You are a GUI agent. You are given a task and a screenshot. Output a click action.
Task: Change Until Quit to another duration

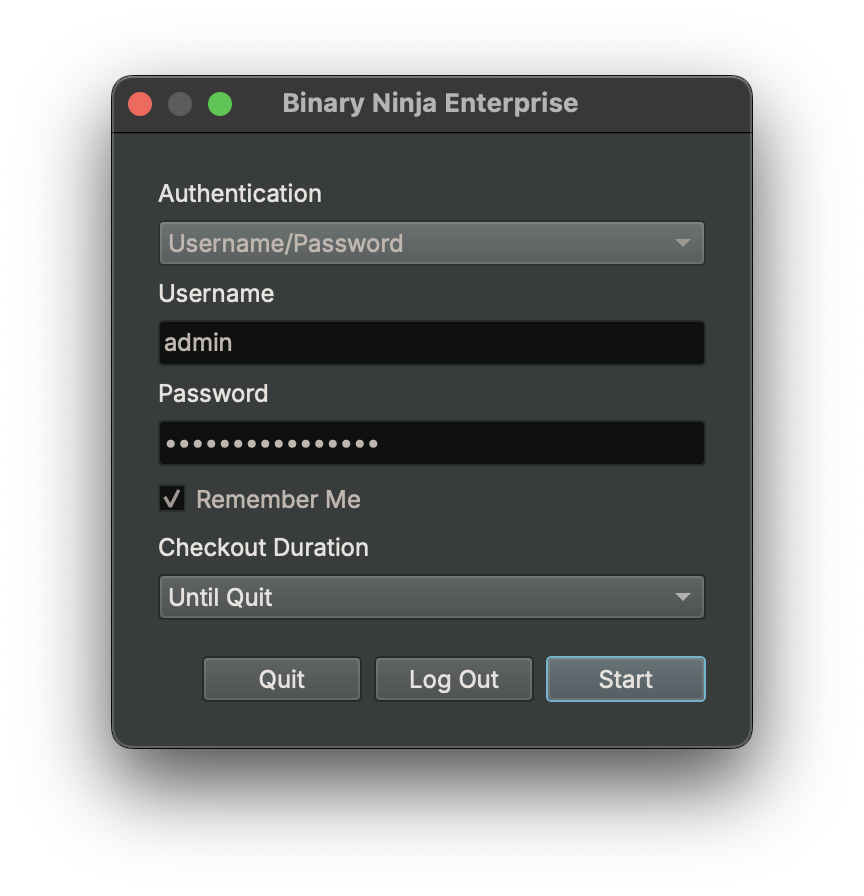point(430,597)
